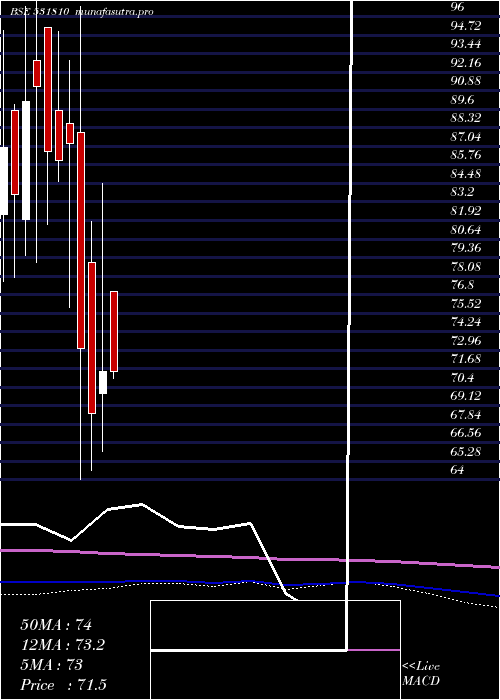Click the 93.44 price axis label
Image resolution: width=500 pixels, height=700 pixels.
pos(466,44)
